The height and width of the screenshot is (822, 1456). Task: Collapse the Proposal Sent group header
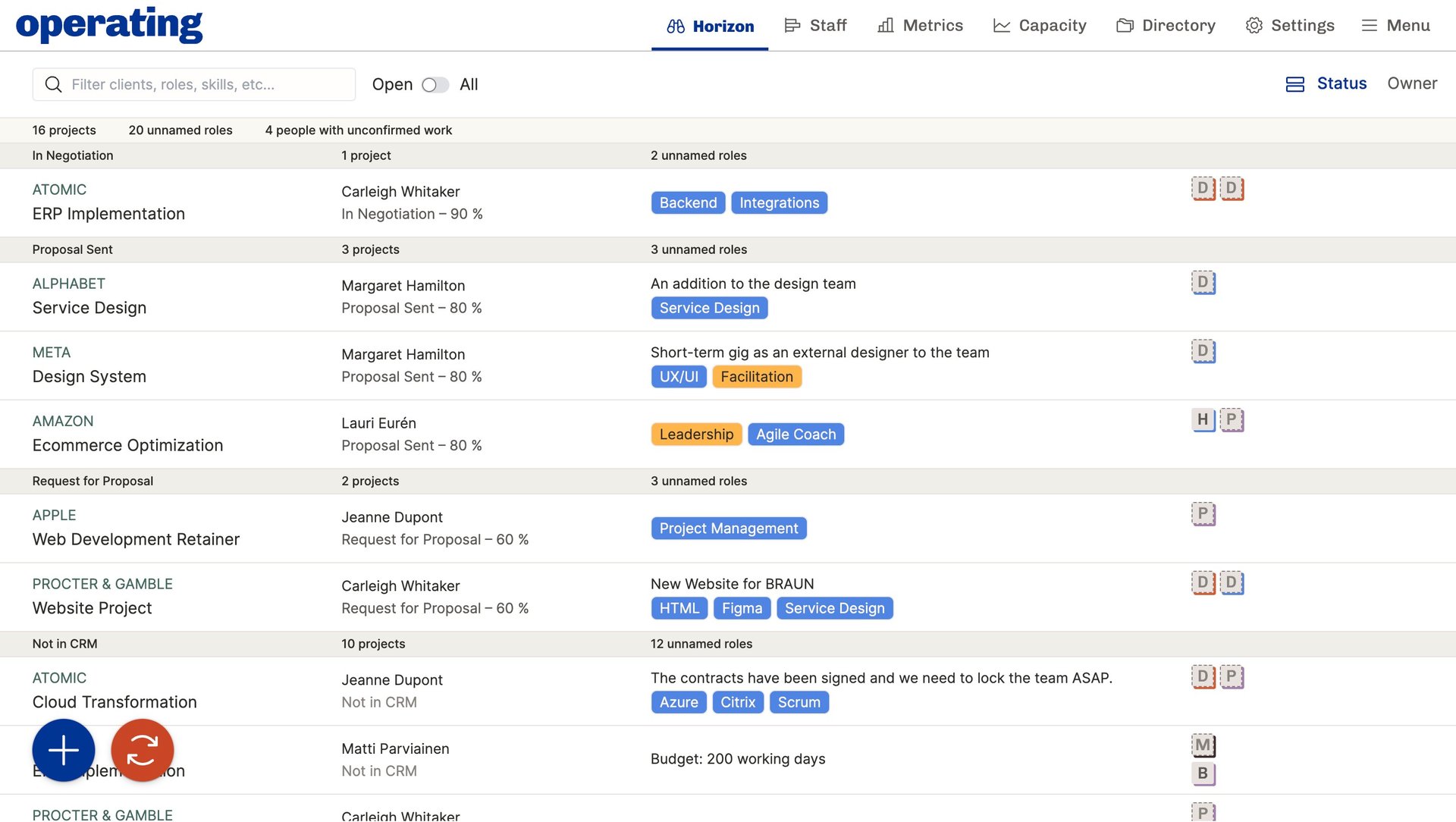click(x=73, y=249)
